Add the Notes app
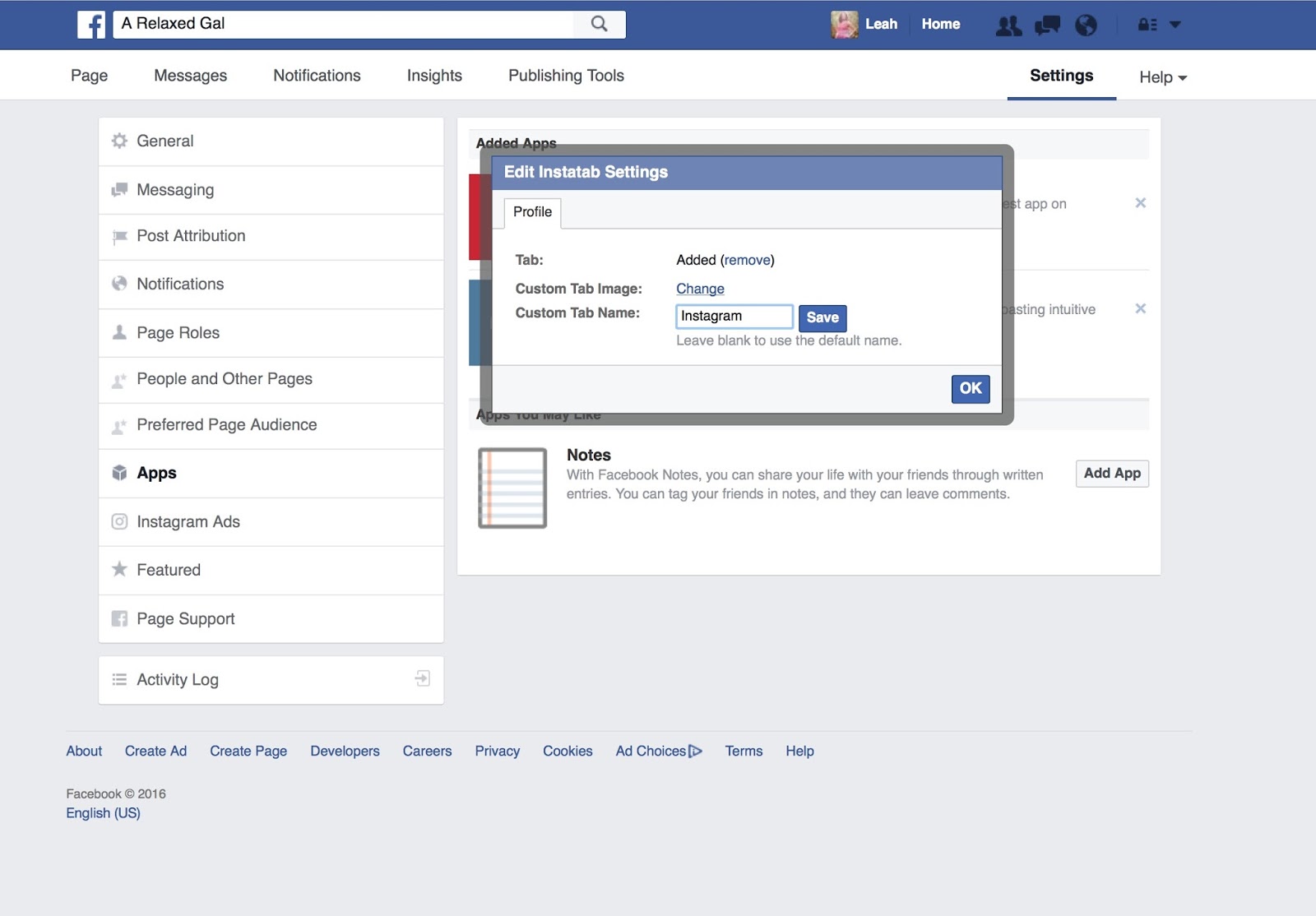1316x916 pixels. point(1112,474)
